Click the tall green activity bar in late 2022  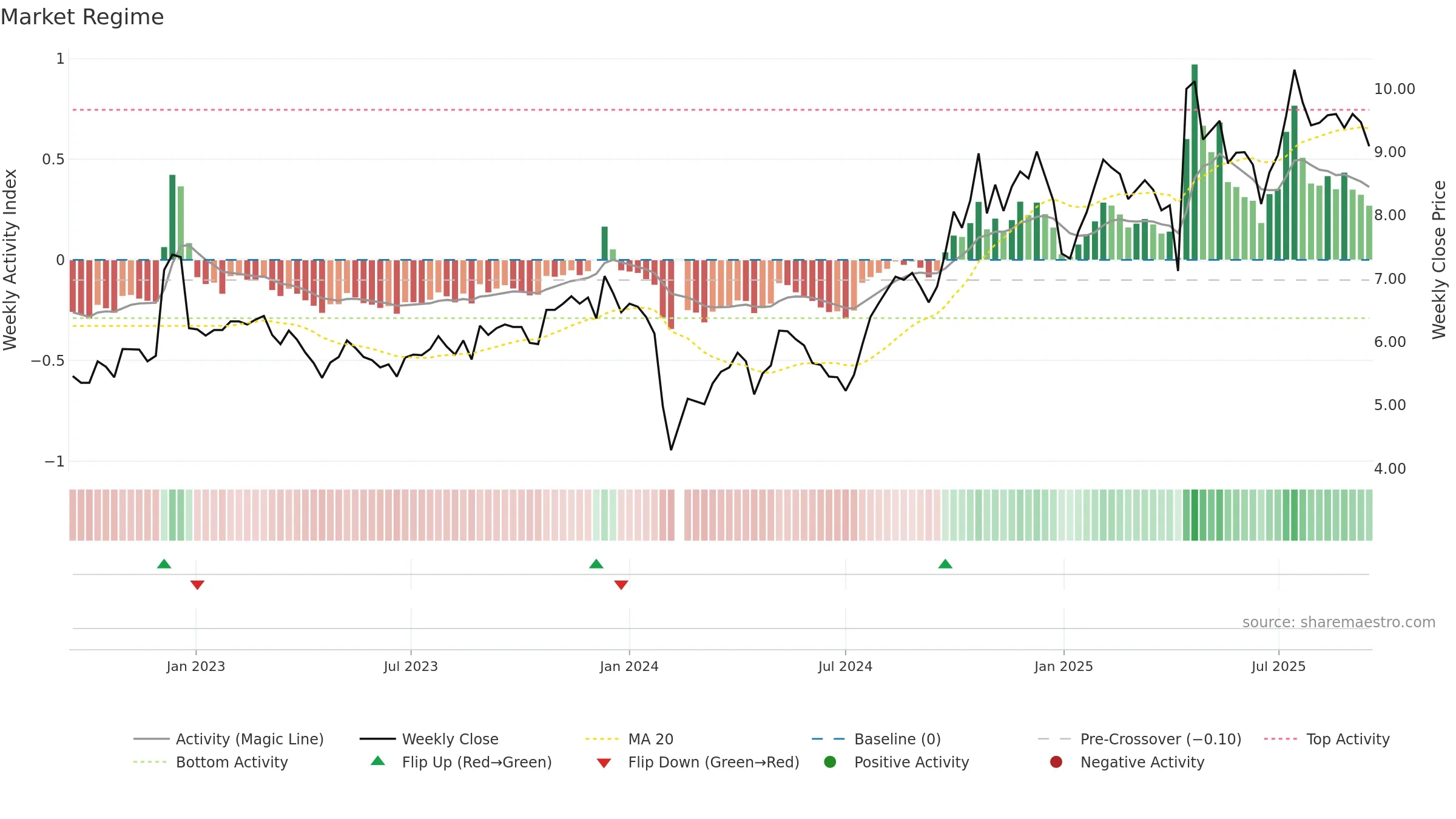172,217
